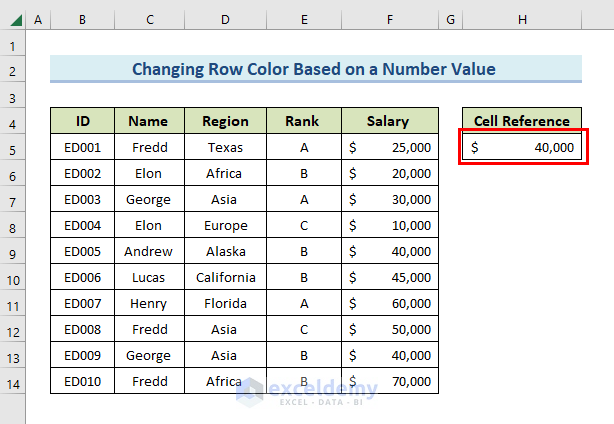Click the title cell about changing row color
Image resolution: width=614 pixels, height=424 pixels.
[x=314, y=69]
